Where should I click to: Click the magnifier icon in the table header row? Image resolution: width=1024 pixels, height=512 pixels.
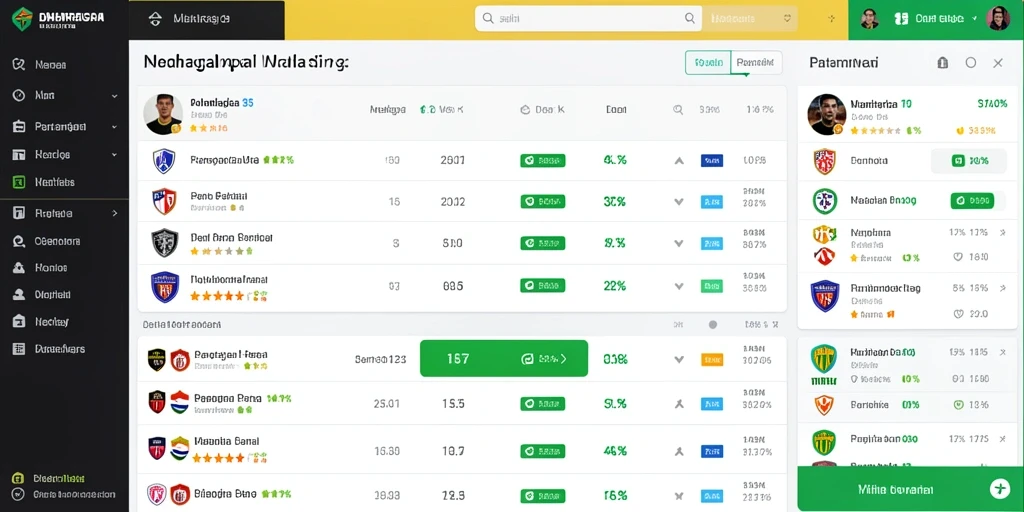(678, 110)
